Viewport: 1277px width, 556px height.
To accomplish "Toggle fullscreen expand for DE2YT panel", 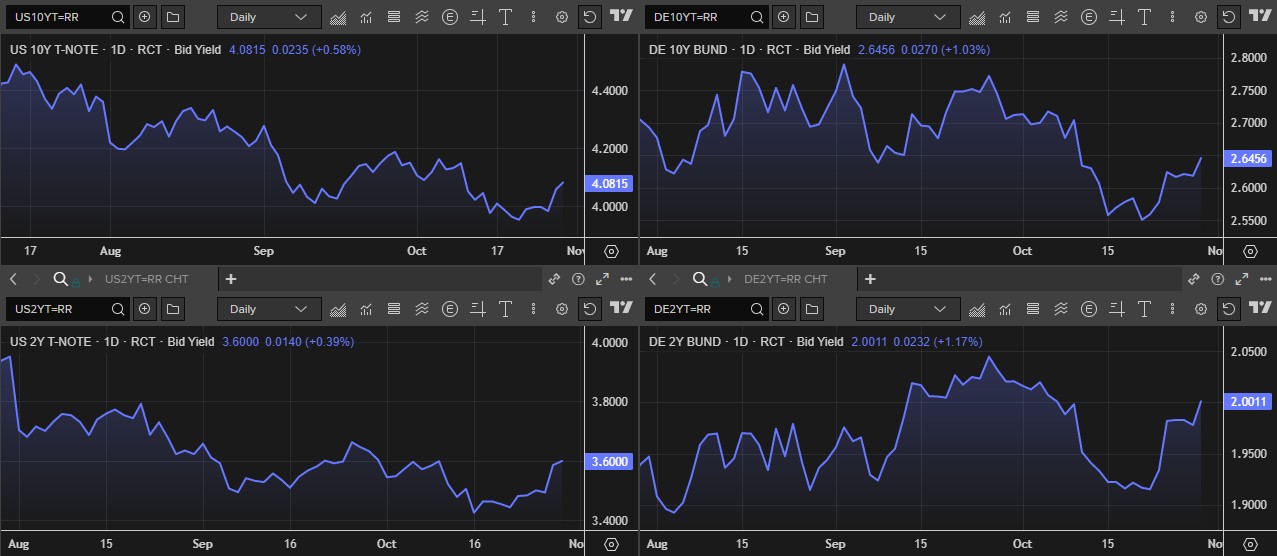I will coord(1241,279).
